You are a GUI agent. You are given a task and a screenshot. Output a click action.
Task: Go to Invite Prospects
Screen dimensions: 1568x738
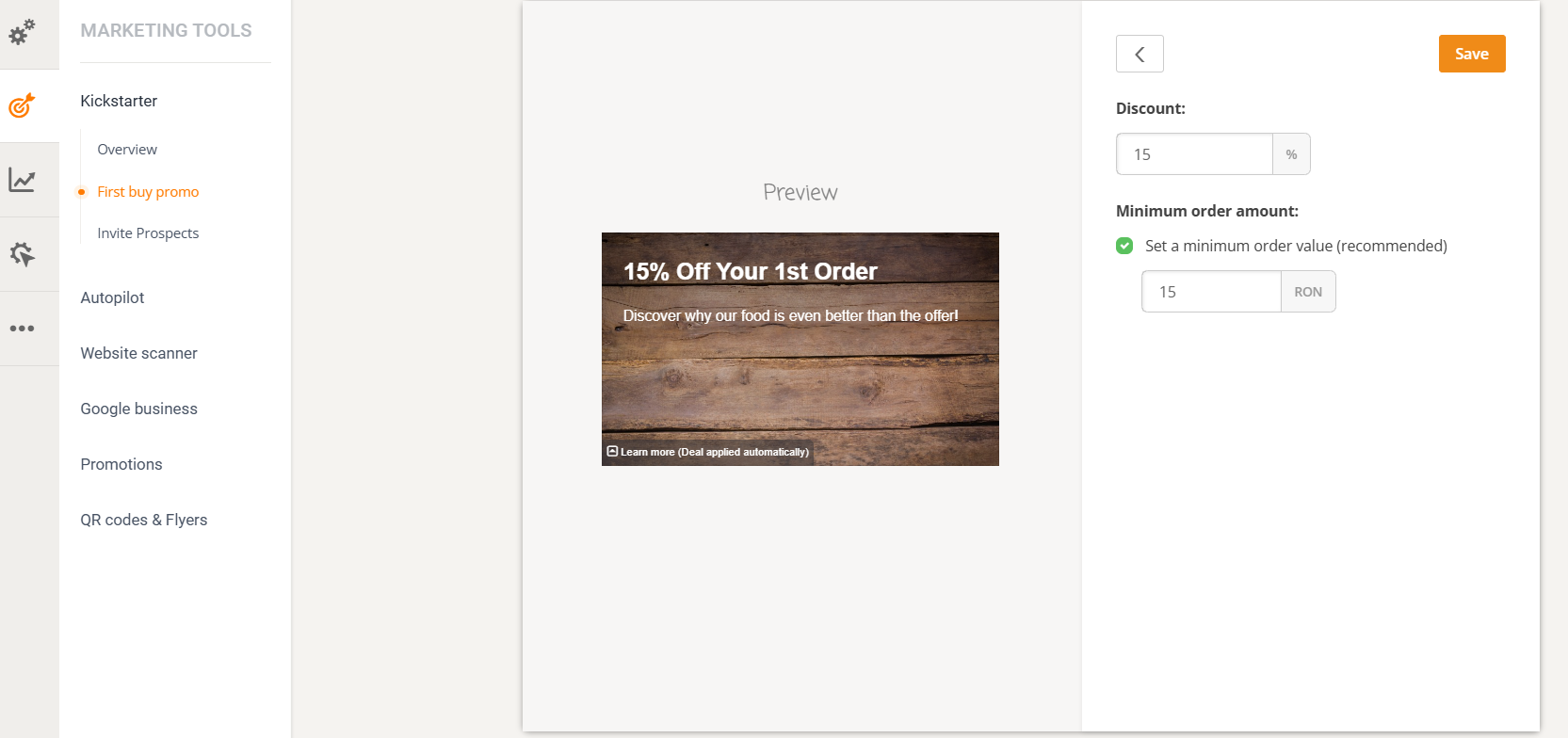(148, 233)
